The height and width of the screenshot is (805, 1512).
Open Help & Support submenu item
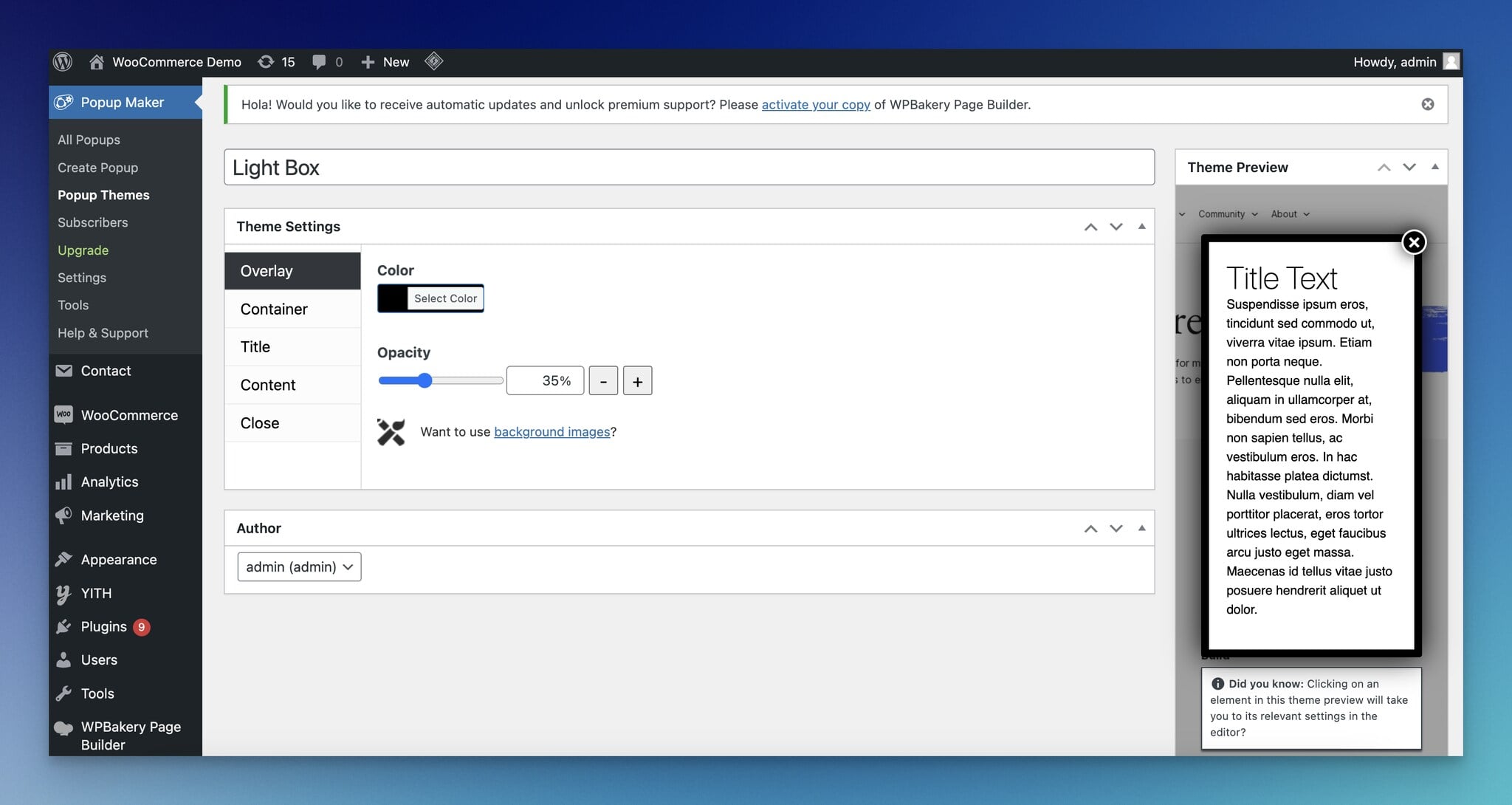(x=103, y=333)
